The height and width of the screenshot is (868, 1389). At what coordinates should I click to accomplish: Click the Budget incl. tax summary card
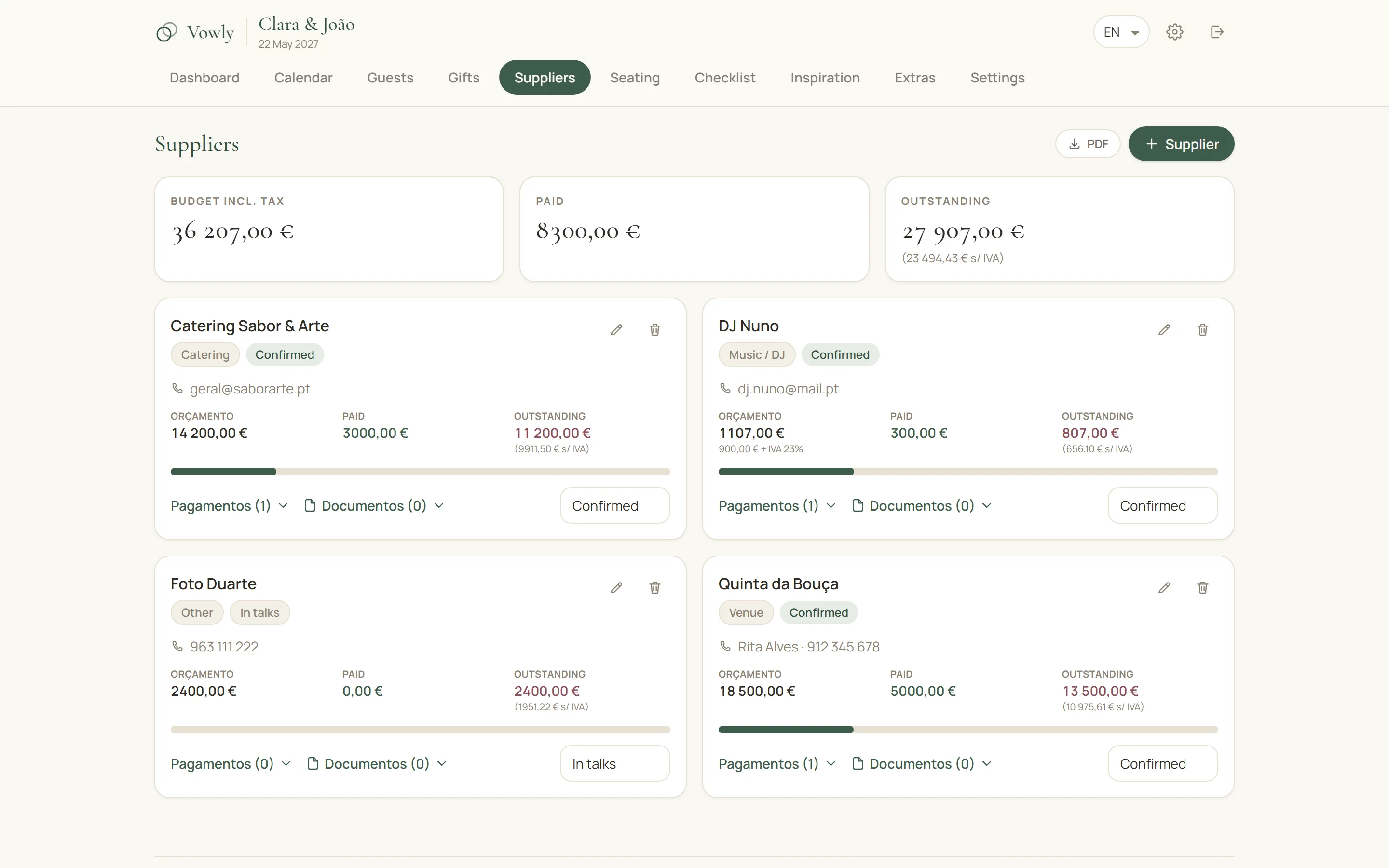click(x=329, y=229)
